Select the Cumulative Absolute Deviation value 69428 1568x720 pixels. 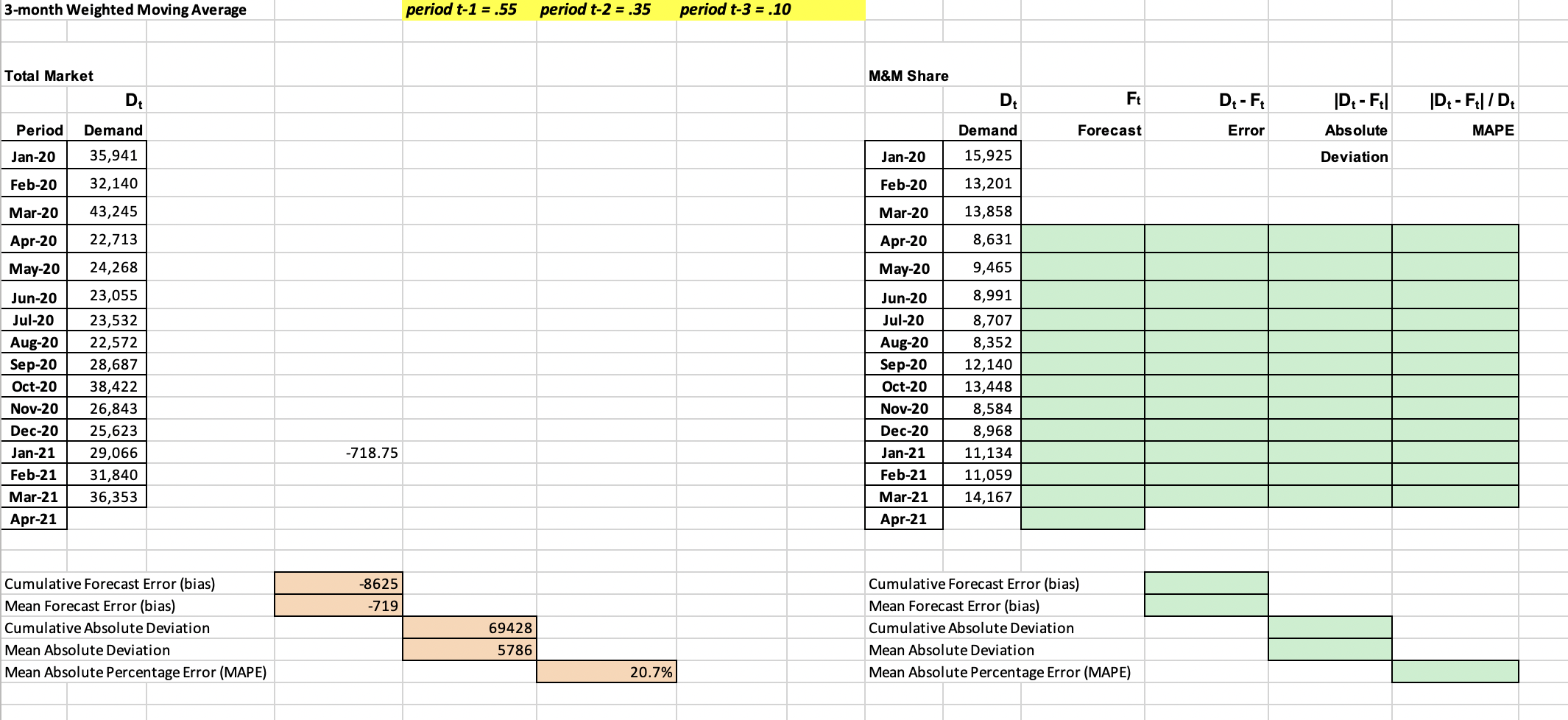click(471, 627)
